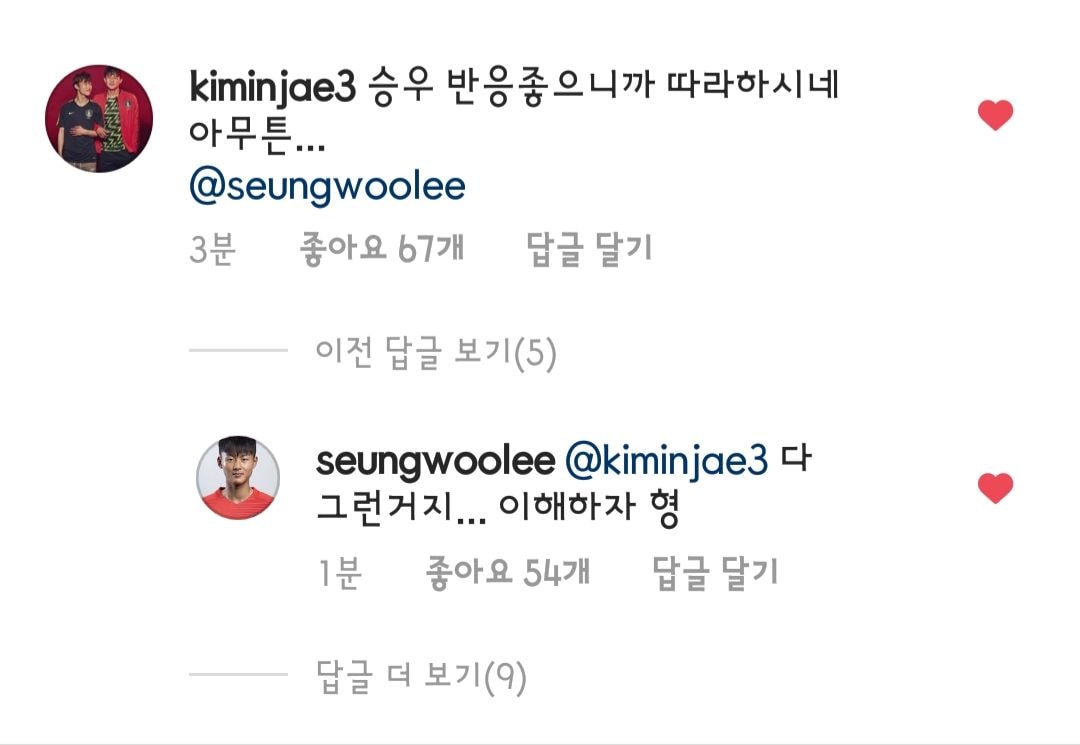Image resolution: width=1080 pixels, height=745 pixels.
Task: View who liked via 좋아요 54개
Action: (x=508, y=571)
